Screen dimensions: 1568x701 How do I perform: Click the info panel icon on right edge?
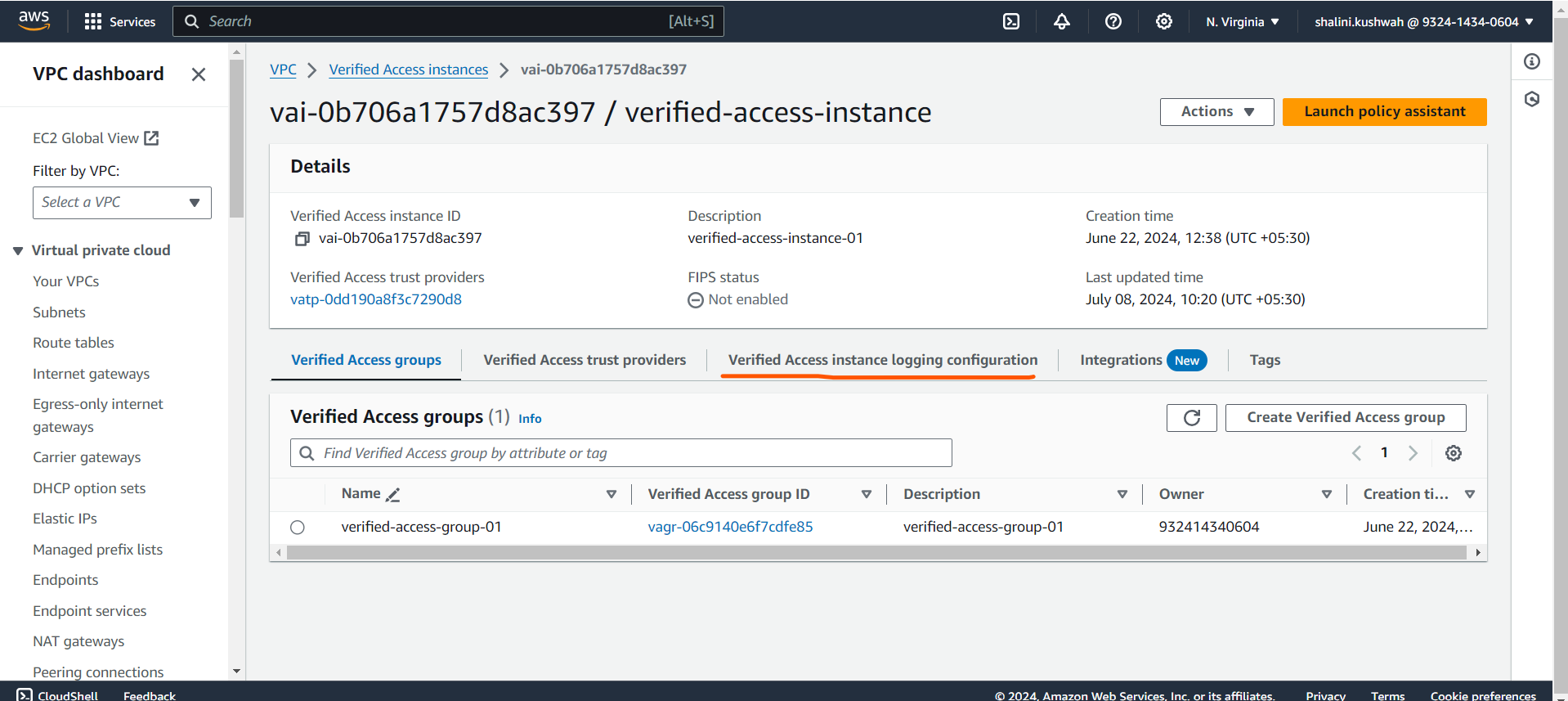(x=1532, y=61)
